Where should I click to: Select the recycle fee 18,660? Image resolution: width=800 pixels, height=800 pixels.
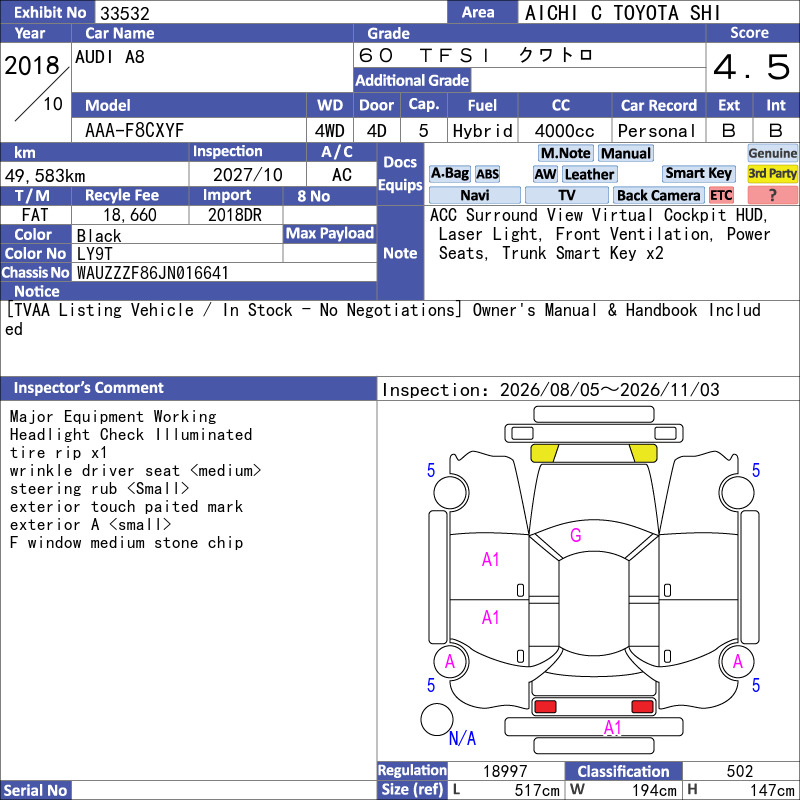click(130, 215)
